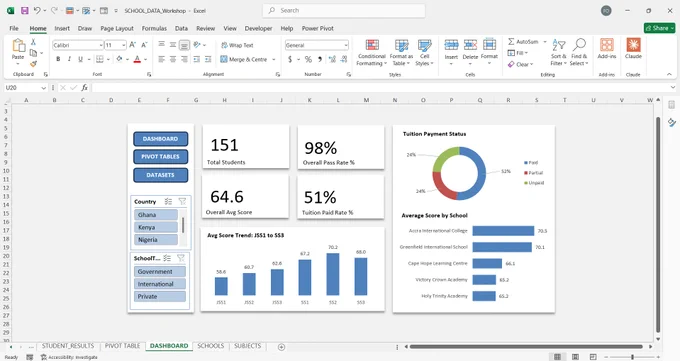680x361 pixels.
Task: Apply percent style format
Action: coord(308,59)
